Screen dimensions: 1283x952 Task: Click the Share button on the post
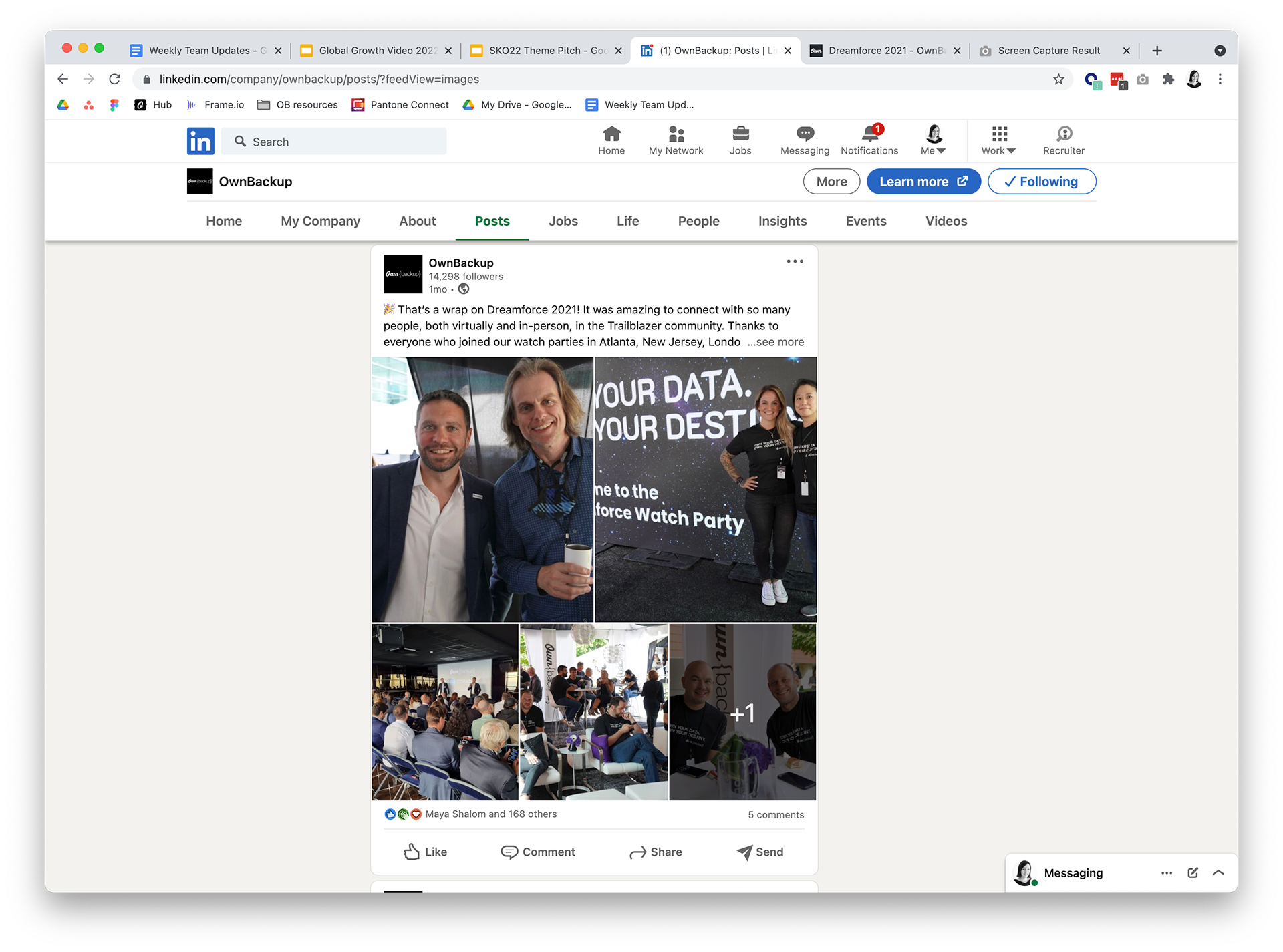tap(656, 852)
